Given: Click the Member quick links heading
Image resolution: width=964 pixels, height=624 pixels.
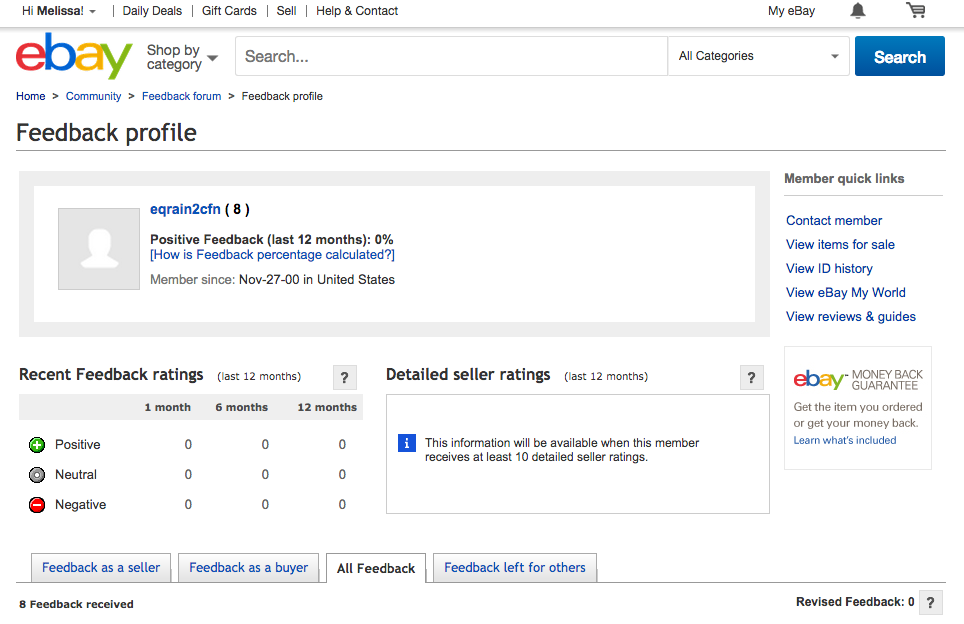Looking at the screenshot, I should [844, 178].
